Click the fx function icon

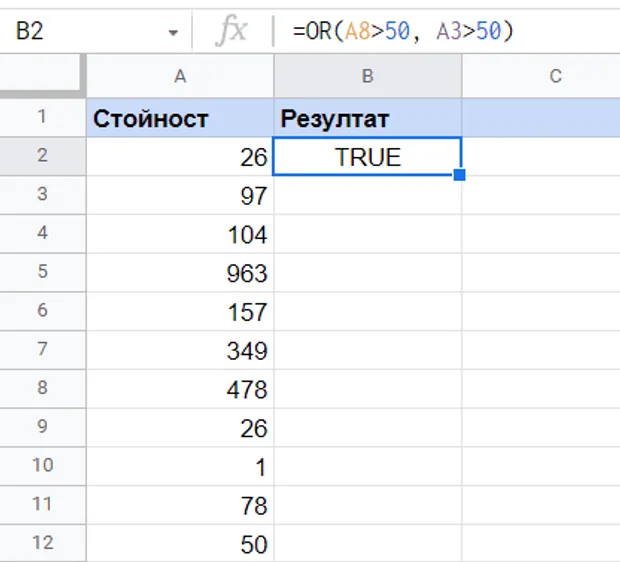tap(231, 30)
